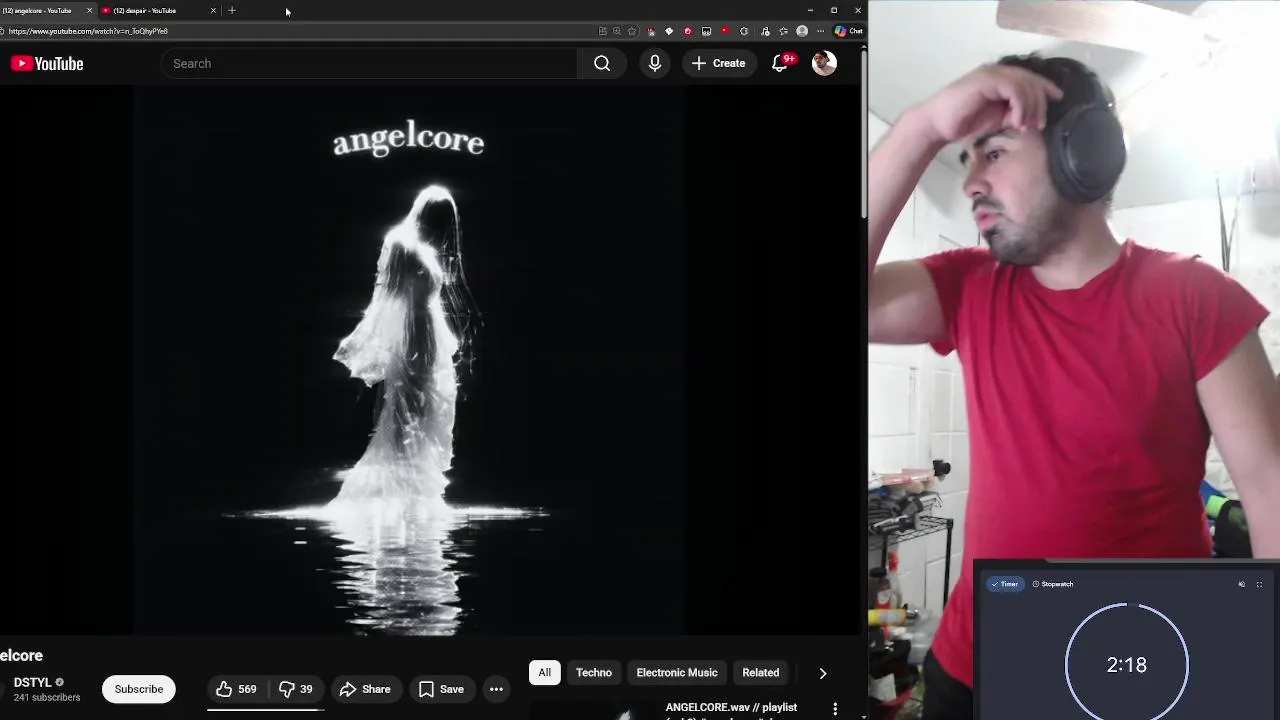Viewport: 1280px width, 720px height.
Task: Open the account avatar menu on YouTube
Action: coord(824,64)
